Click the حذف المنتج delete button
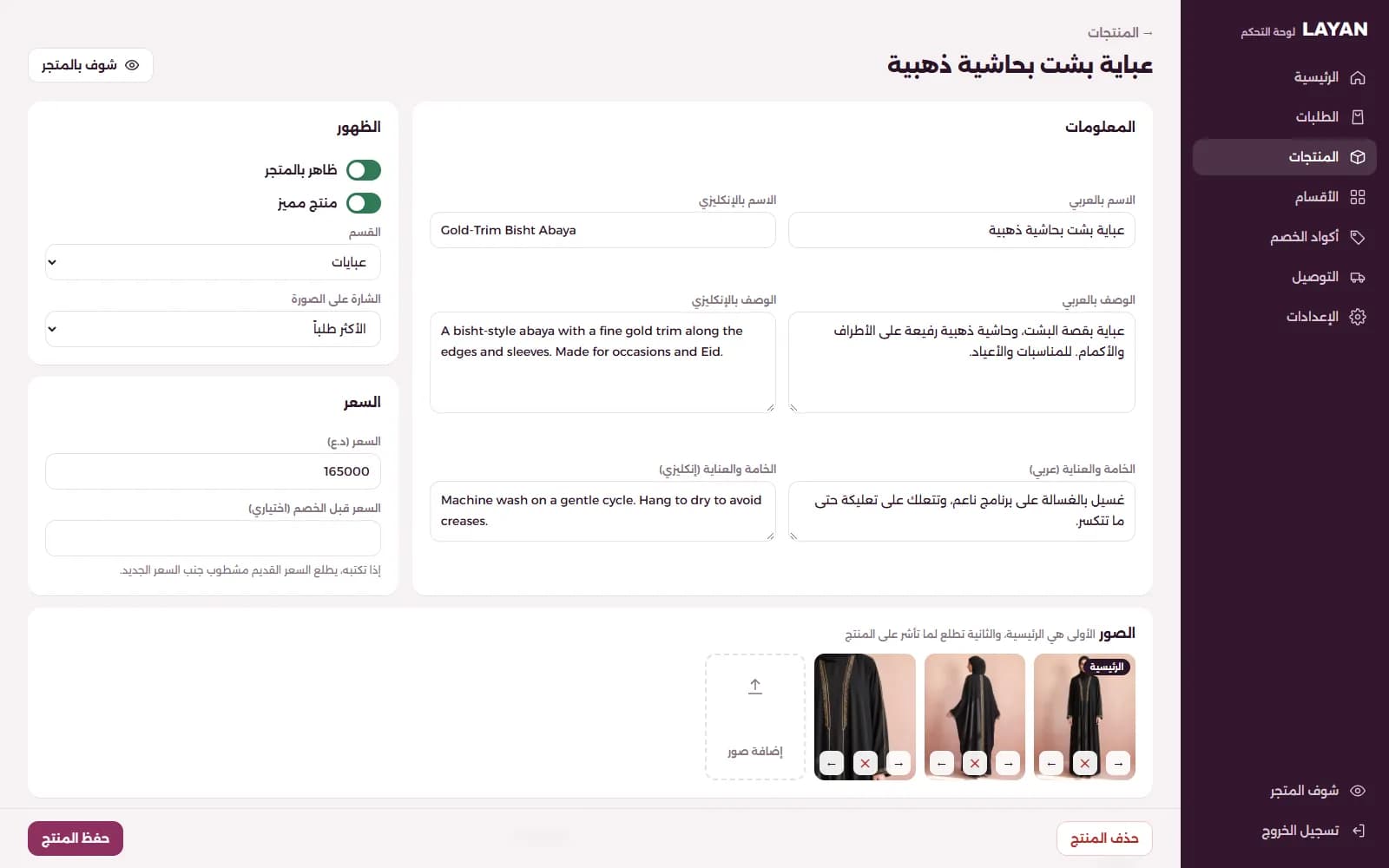The image size is (1389, 868). [1104, 838]
